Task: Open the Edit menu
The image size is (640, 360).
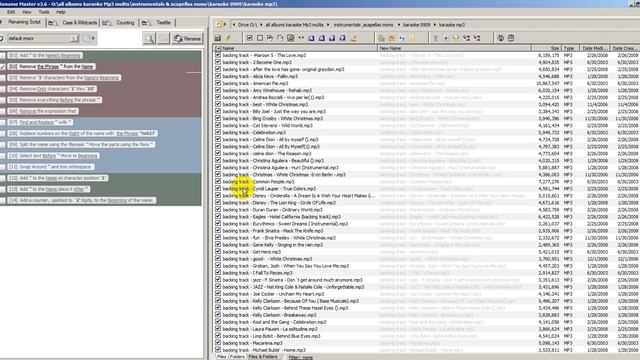Action: pyautogui.click(x=11, y=12)
